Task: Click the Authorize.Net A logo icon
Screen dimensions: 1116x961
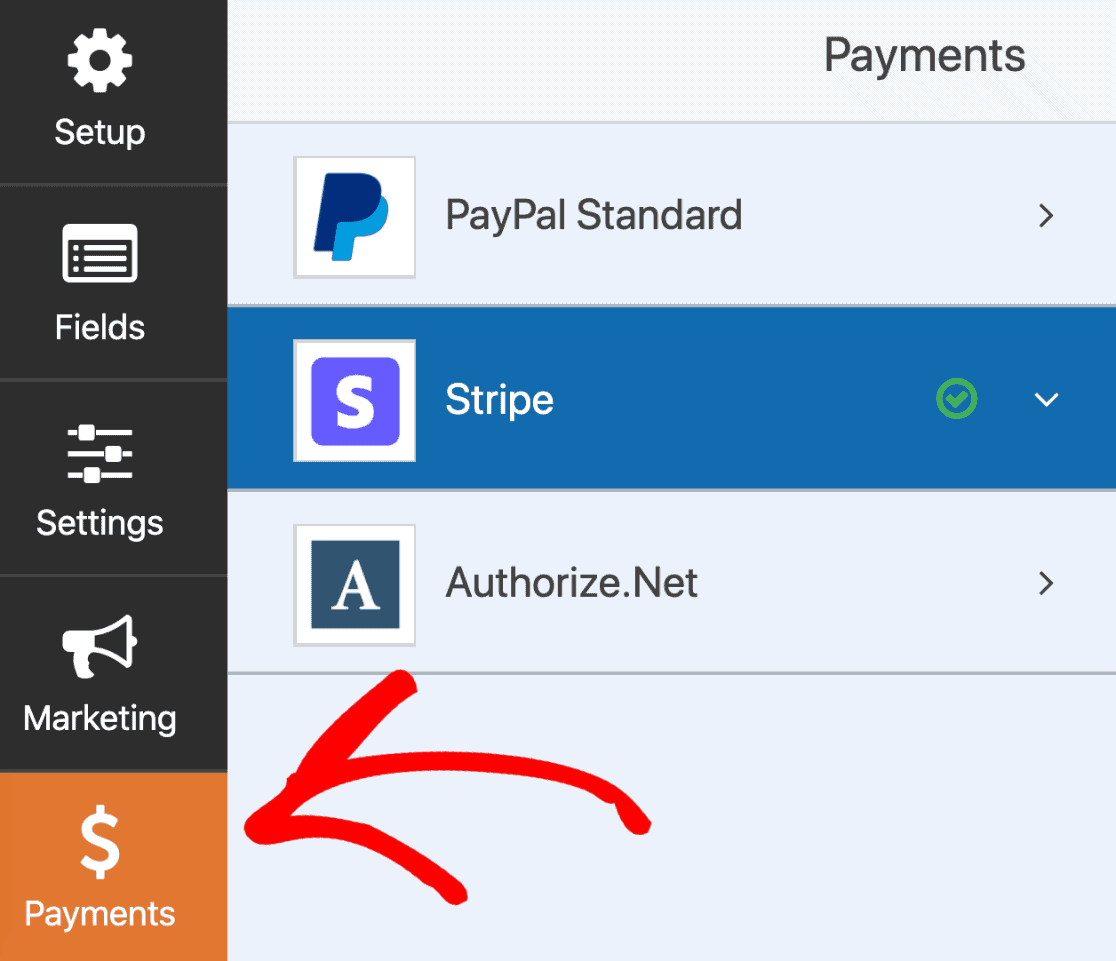Action: click(354, 585)
